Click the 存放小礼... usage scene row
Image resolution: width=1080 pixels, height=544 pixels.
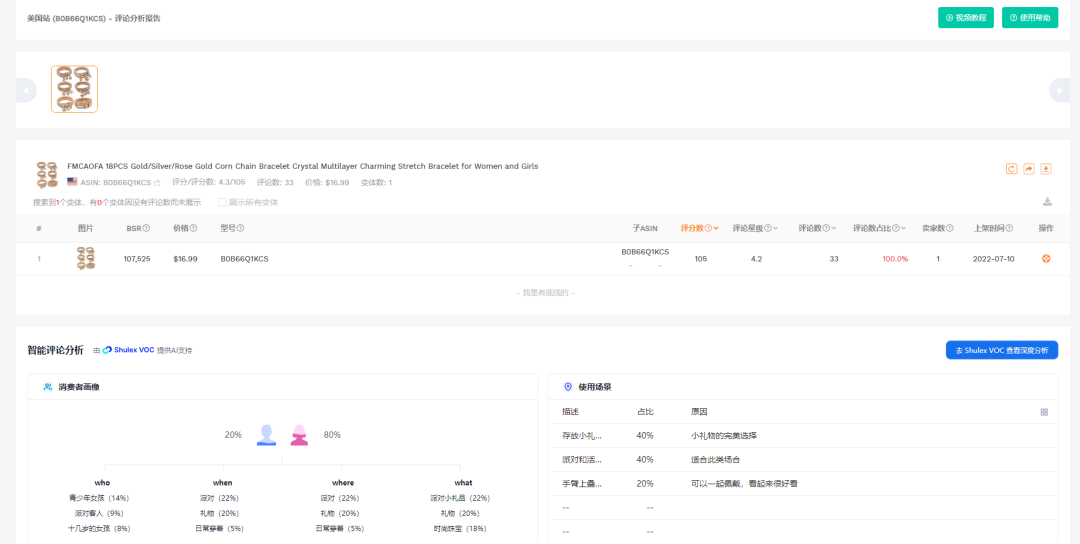[802, 435]
